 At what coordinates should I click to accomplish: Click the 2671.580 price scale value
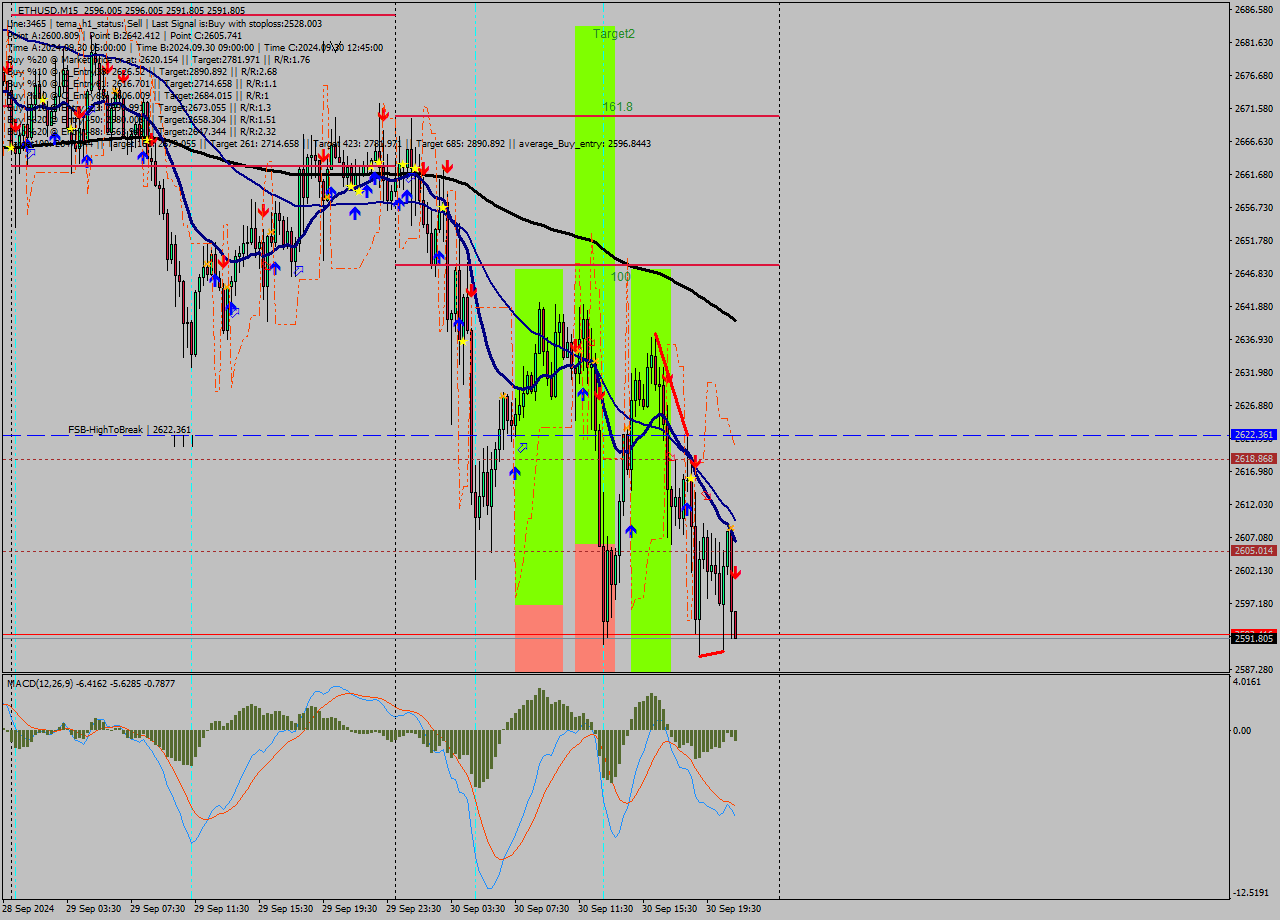point(1254,109)
